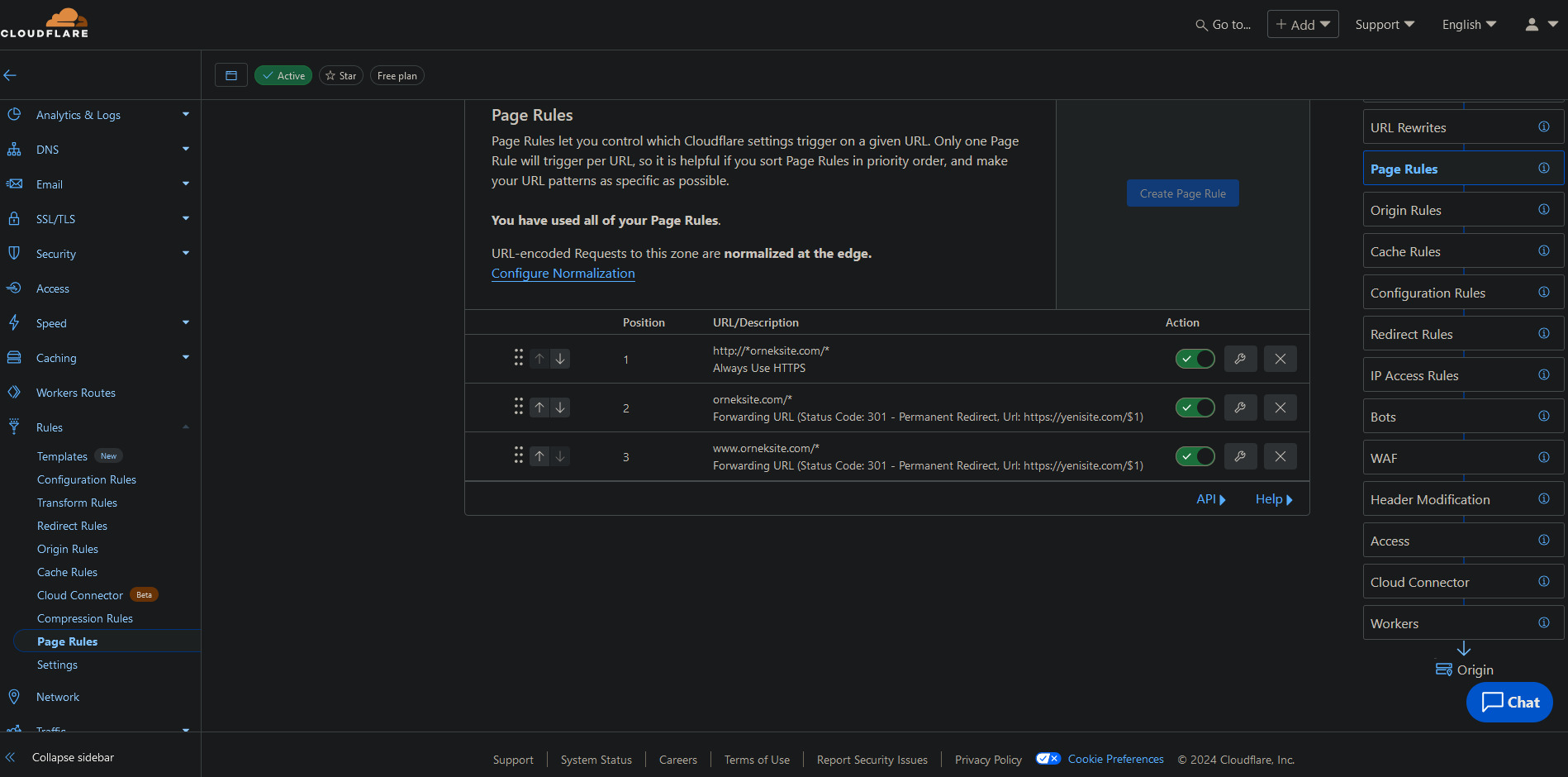This screenshot has height=777, width=1568.
Task: Click info icon next to Cache Rules
Action: coord(1543,250)
